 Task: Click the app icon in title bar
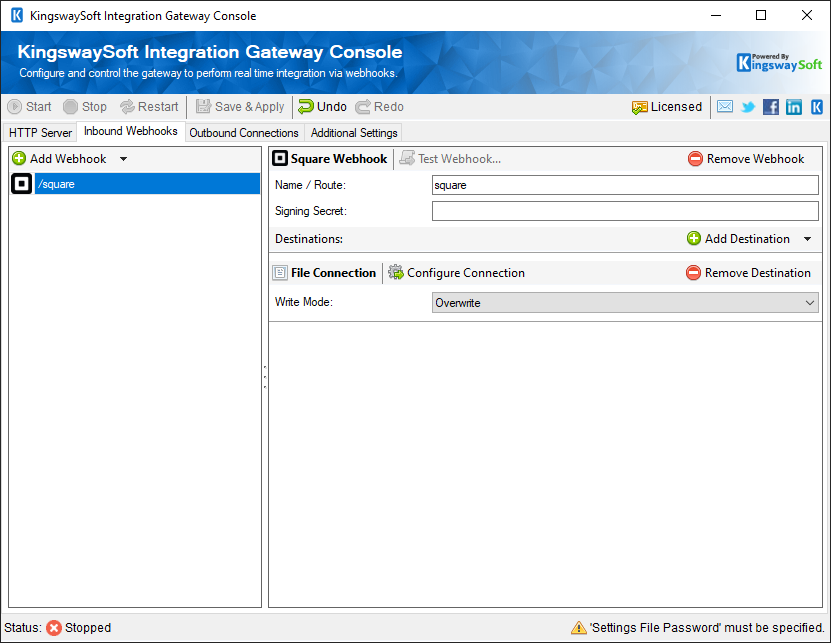(x=17, y=15)
